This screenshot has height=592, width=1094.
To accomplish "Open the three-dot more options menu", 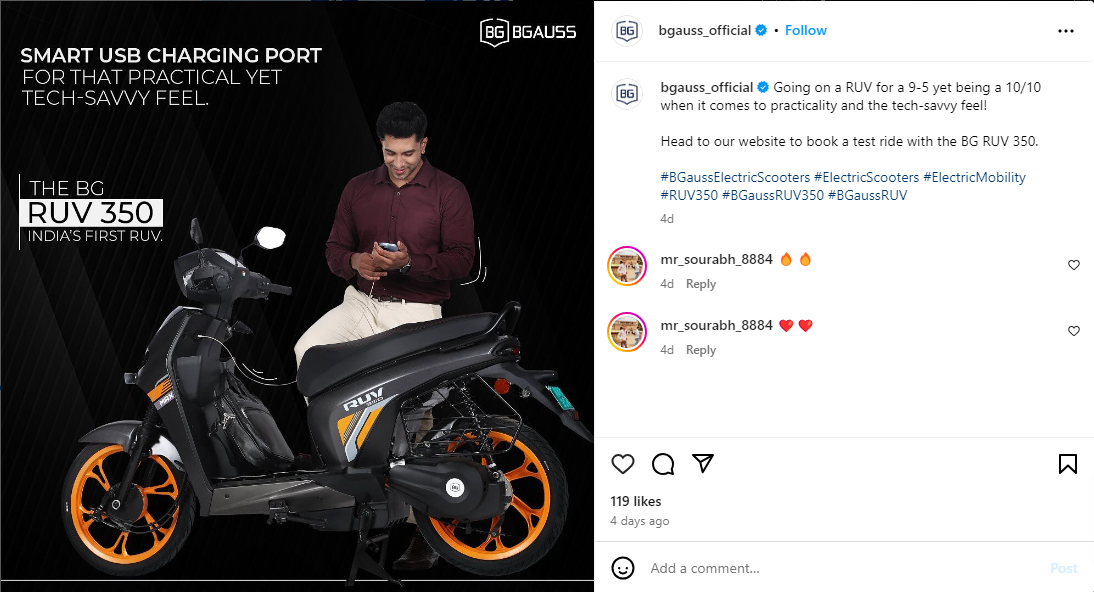I will point(1065,31).
